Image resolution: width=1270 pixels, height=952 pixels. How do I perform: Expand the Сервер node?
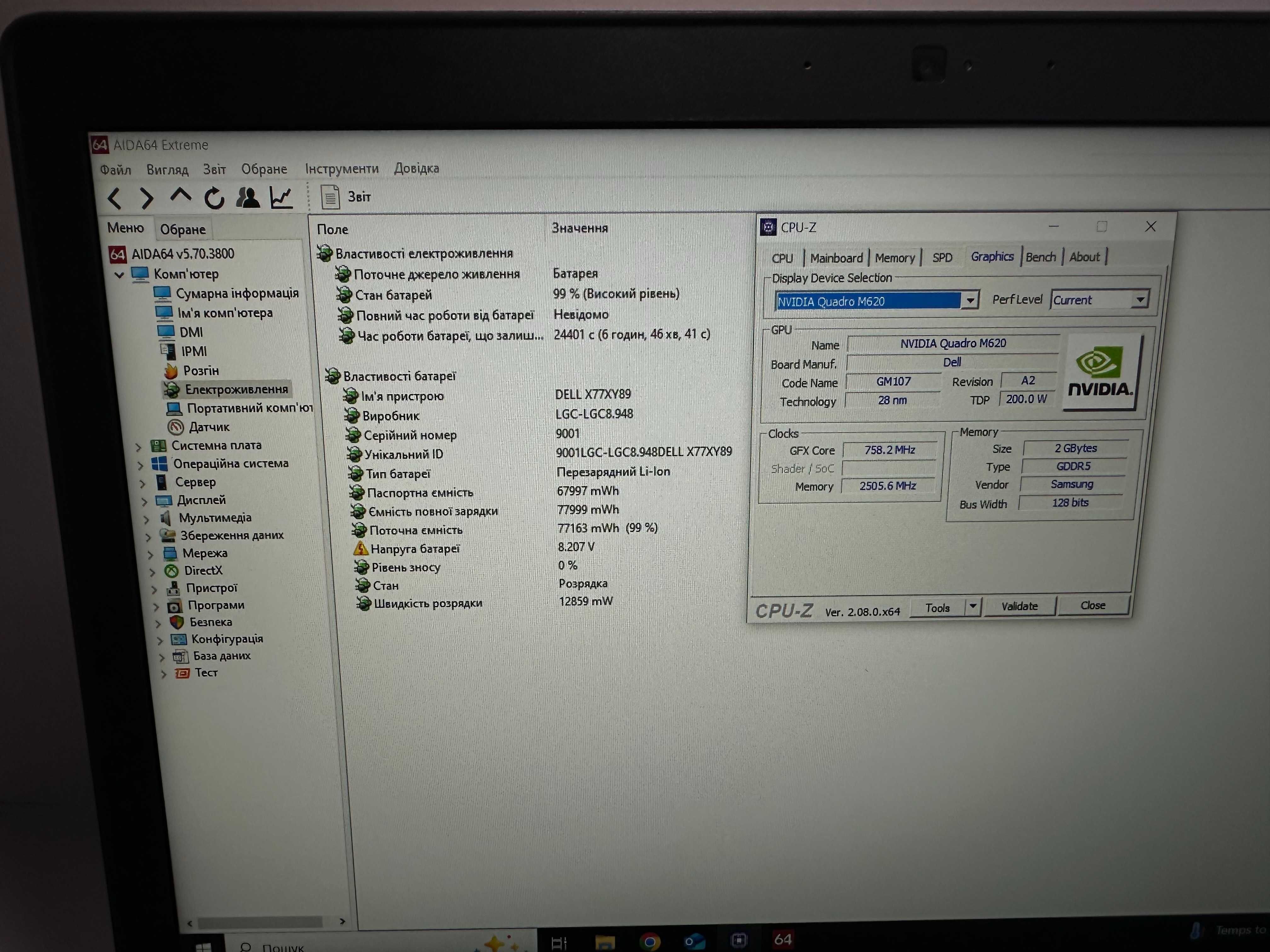[x=142, y=484]
